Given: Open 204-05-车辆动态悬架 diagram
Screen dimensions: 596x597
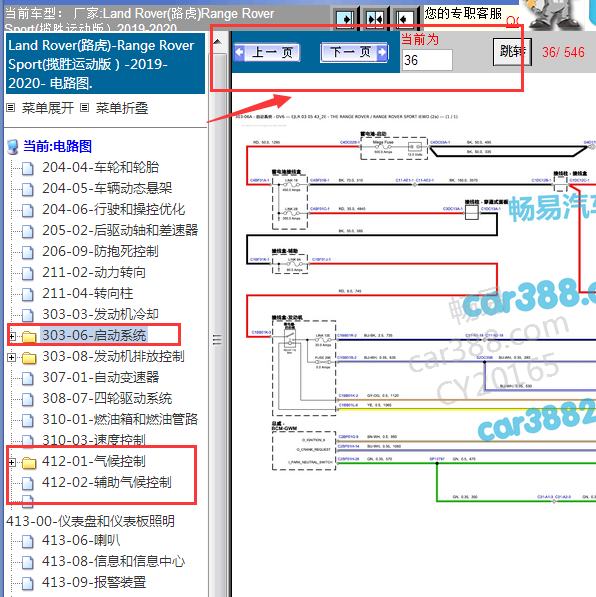Looking at the screenshot, I should point(107,188).
